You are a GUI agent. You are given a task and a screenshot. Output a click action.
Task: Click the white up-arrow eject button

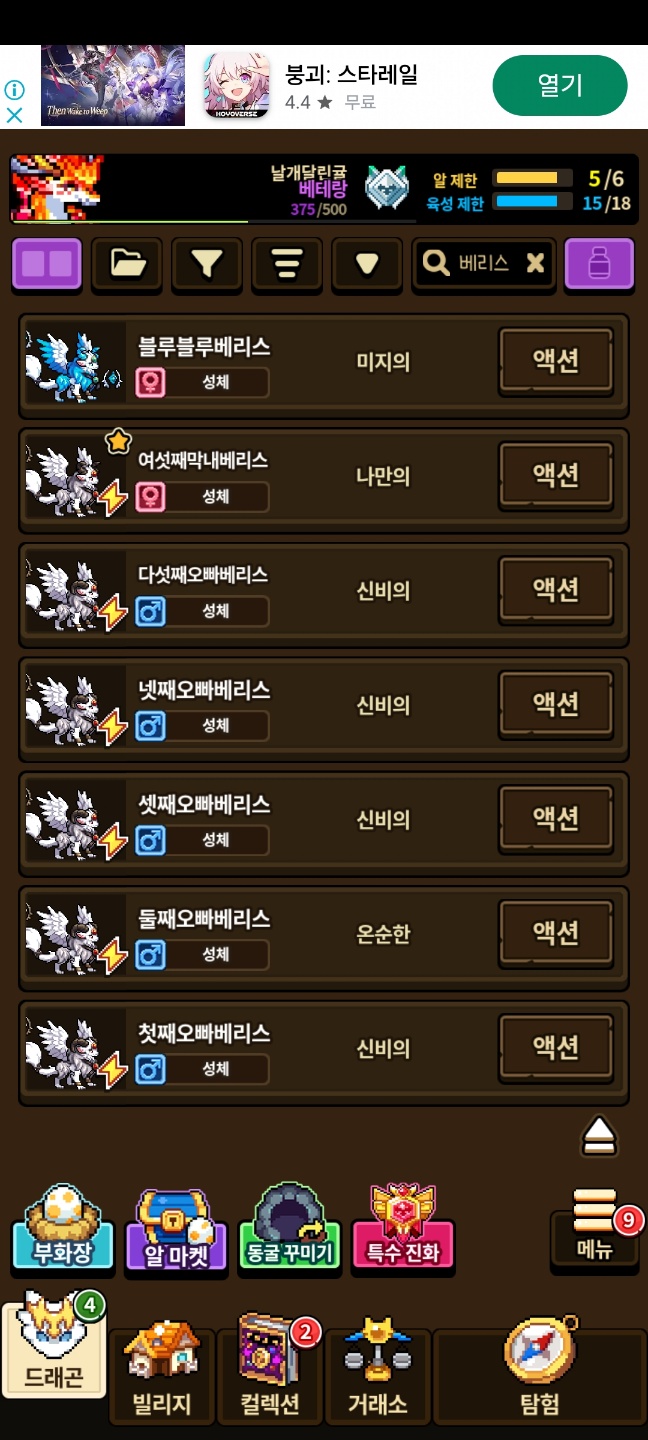pyautogui.click(x=599, y=1136)
